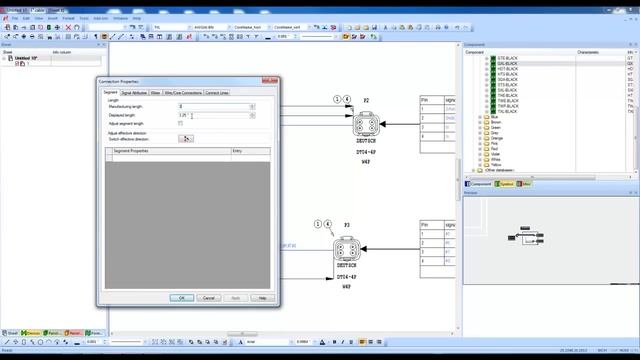Click the undo arrow icon in top toolbar

(457, 27)
